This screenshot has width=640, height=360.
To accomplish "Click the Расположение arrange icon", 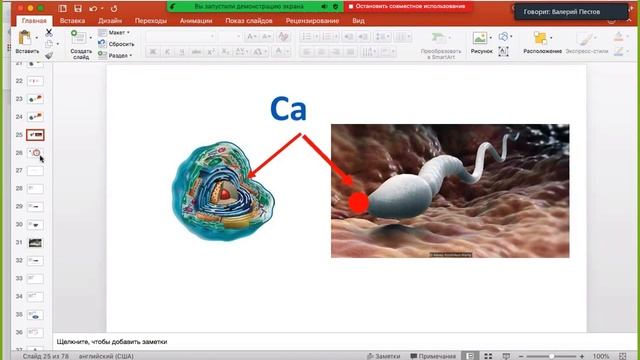I will tap(540, 38).
